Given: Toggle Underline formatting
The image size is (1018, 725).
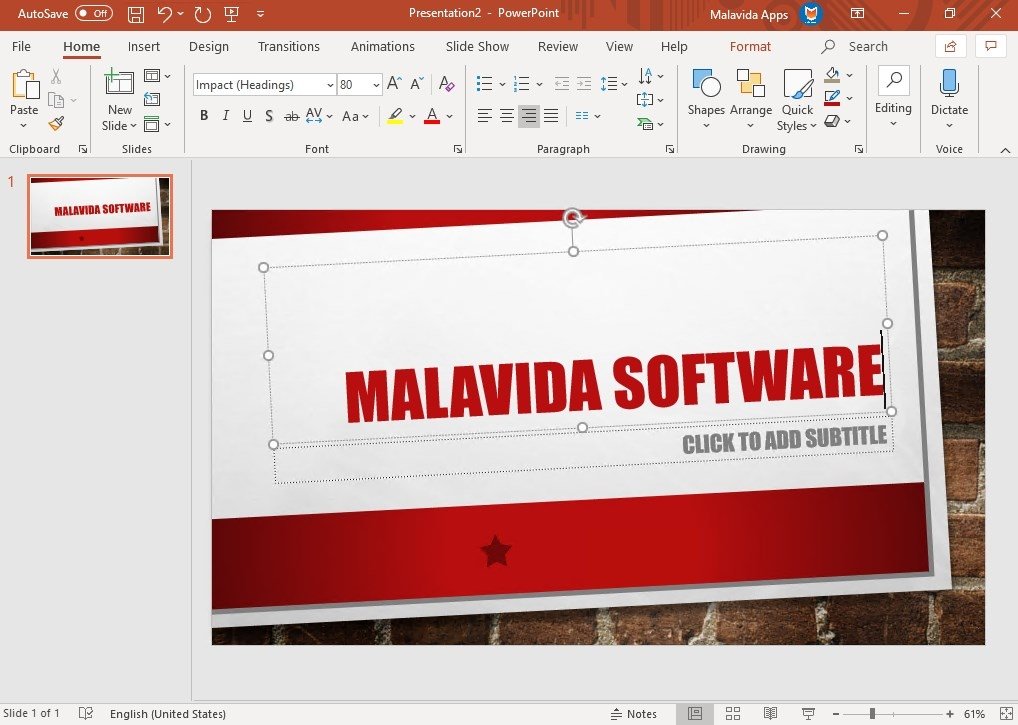Looking at the screenshot, I should point(247,116).
